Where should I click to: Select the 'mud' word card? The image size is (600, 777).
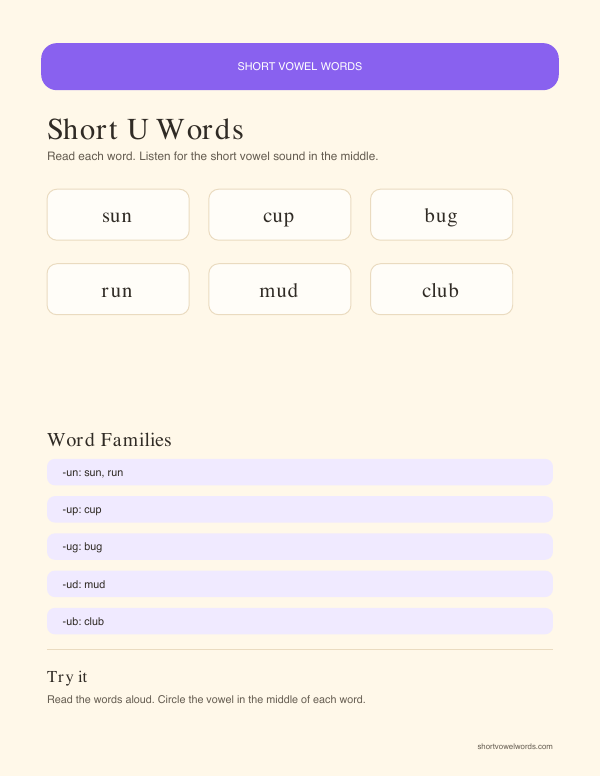(279, 289)
